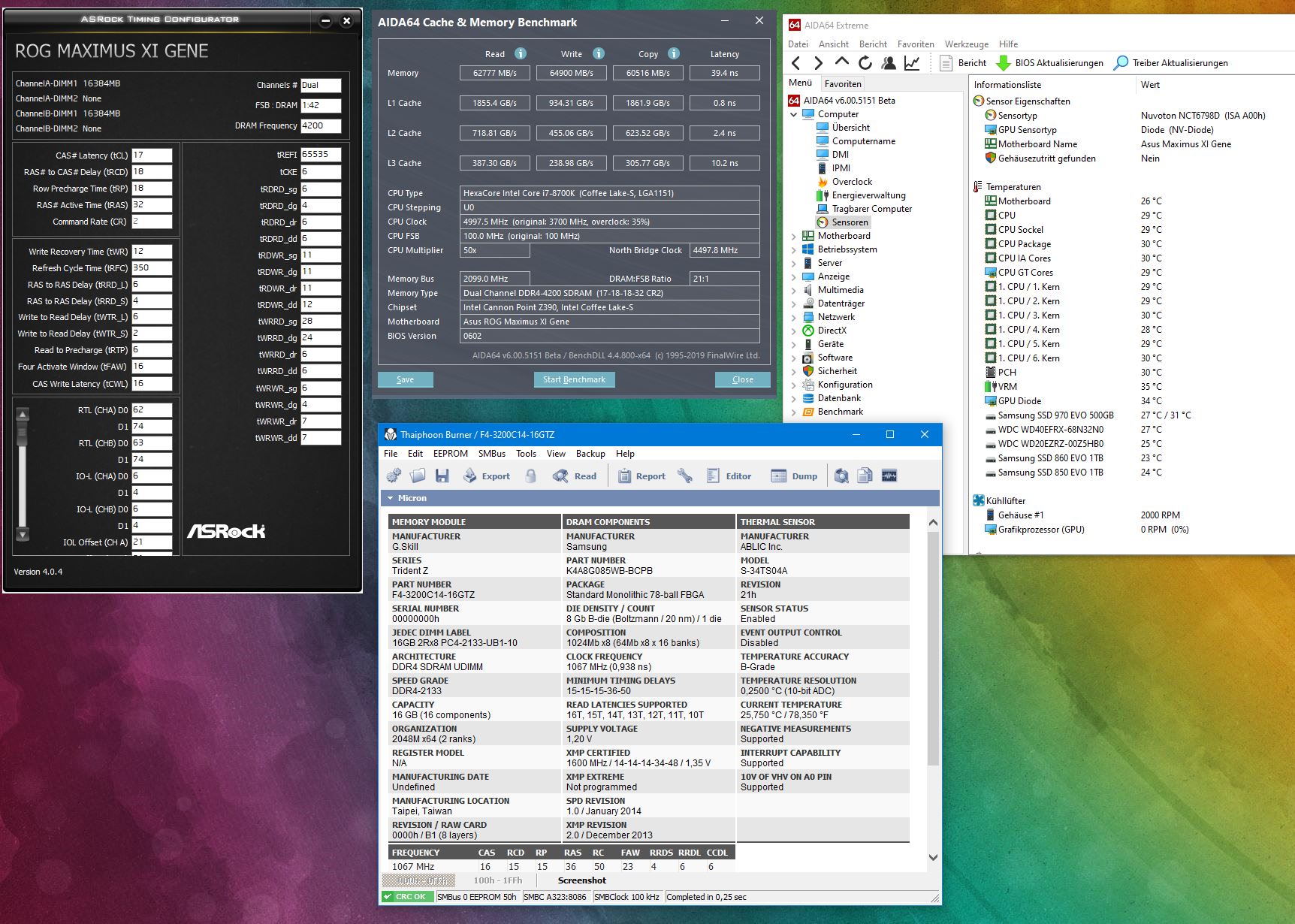Expand the Server tree node
The width and height of the screenshot is (1295, 924).
(x=794, y=263)
